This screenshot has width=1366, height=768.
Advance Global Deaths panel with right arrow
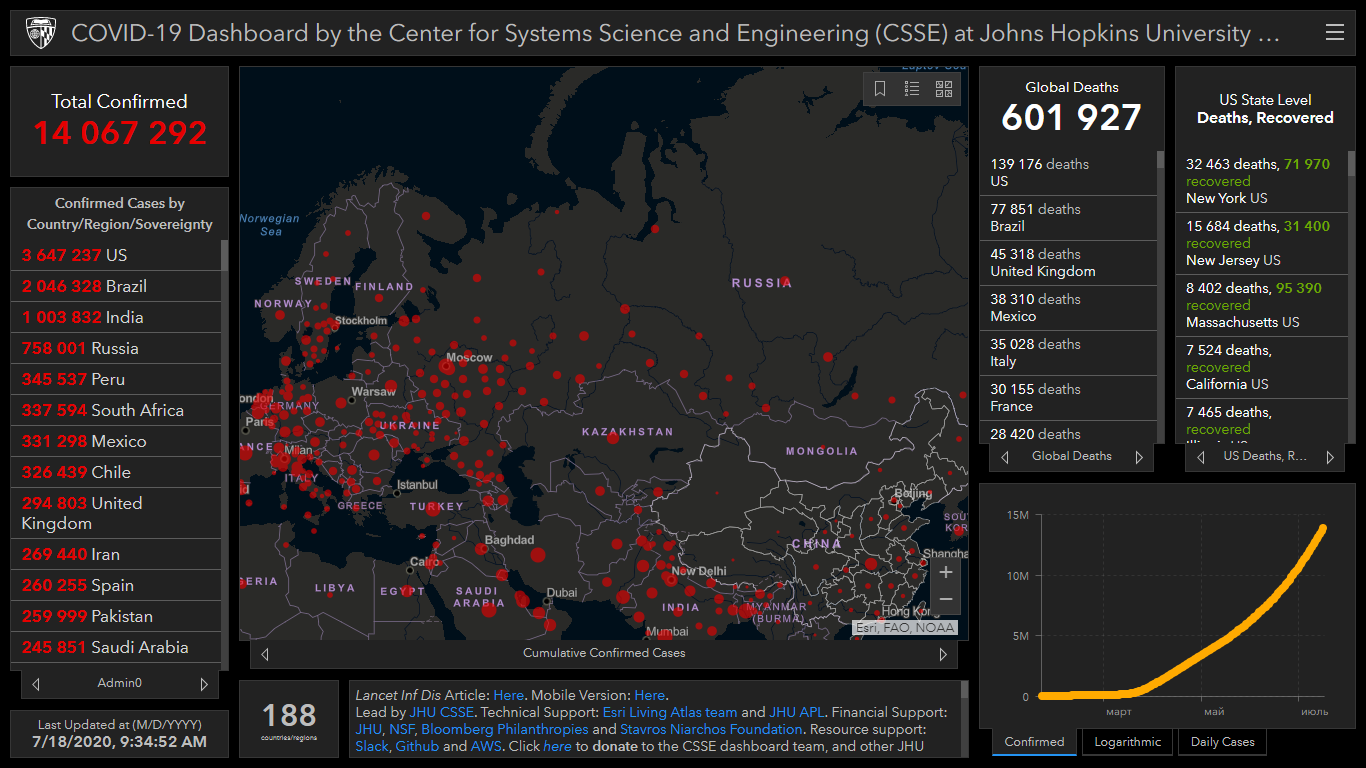tap(1138, 457)
